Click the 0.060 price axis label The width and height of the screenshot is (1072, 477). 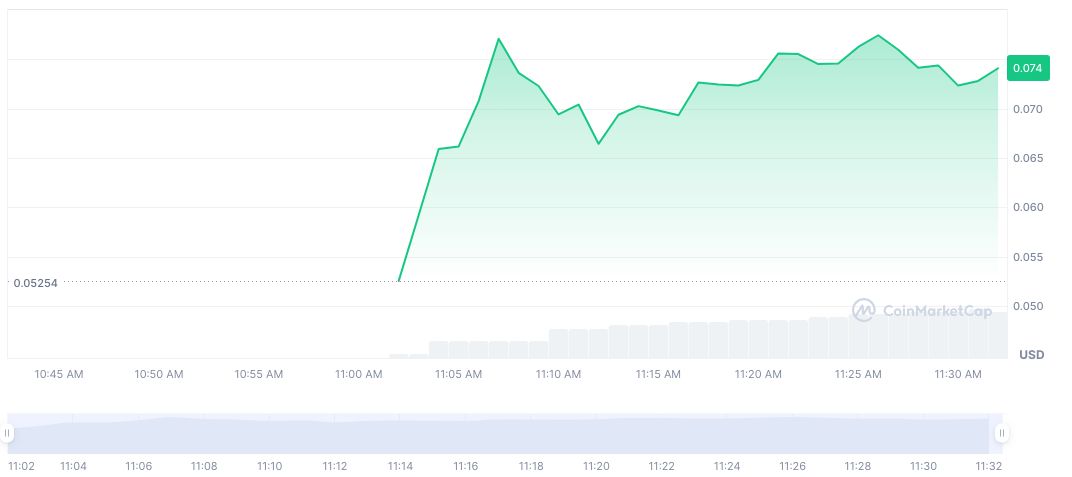(1028, 208)
